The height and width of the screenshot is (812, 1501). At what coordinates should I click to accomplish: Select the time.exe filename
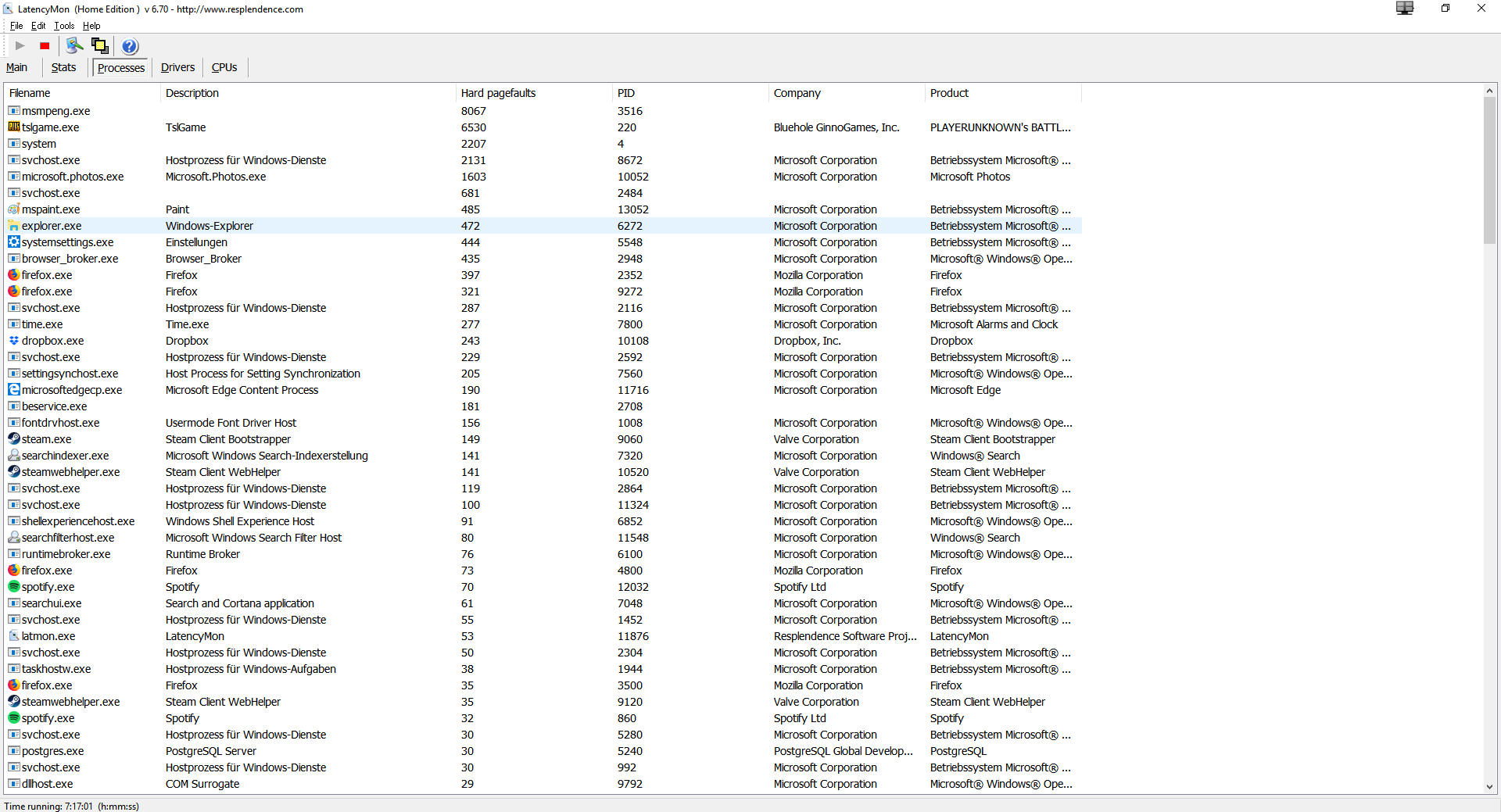pos(42,324)
